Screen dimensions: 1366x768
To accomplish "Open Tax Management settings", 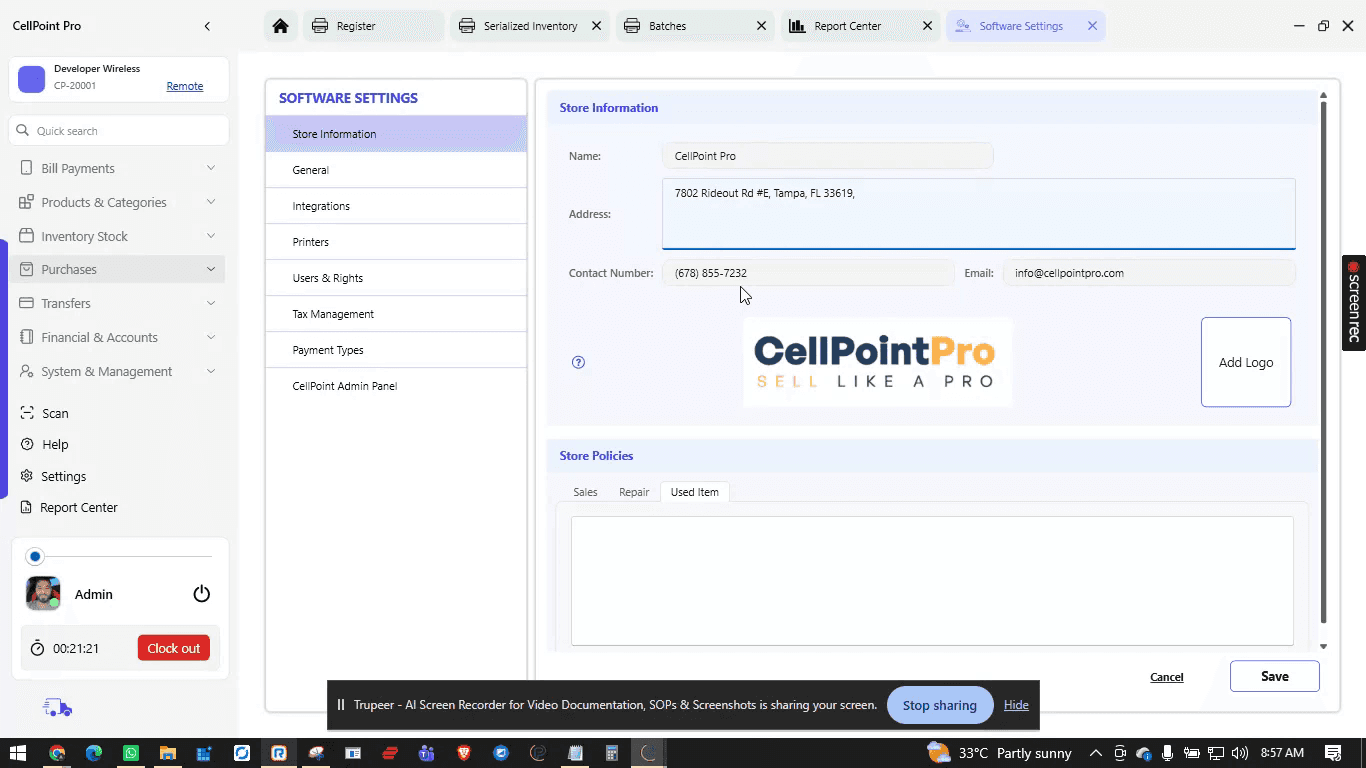I will tap(396, 314).
